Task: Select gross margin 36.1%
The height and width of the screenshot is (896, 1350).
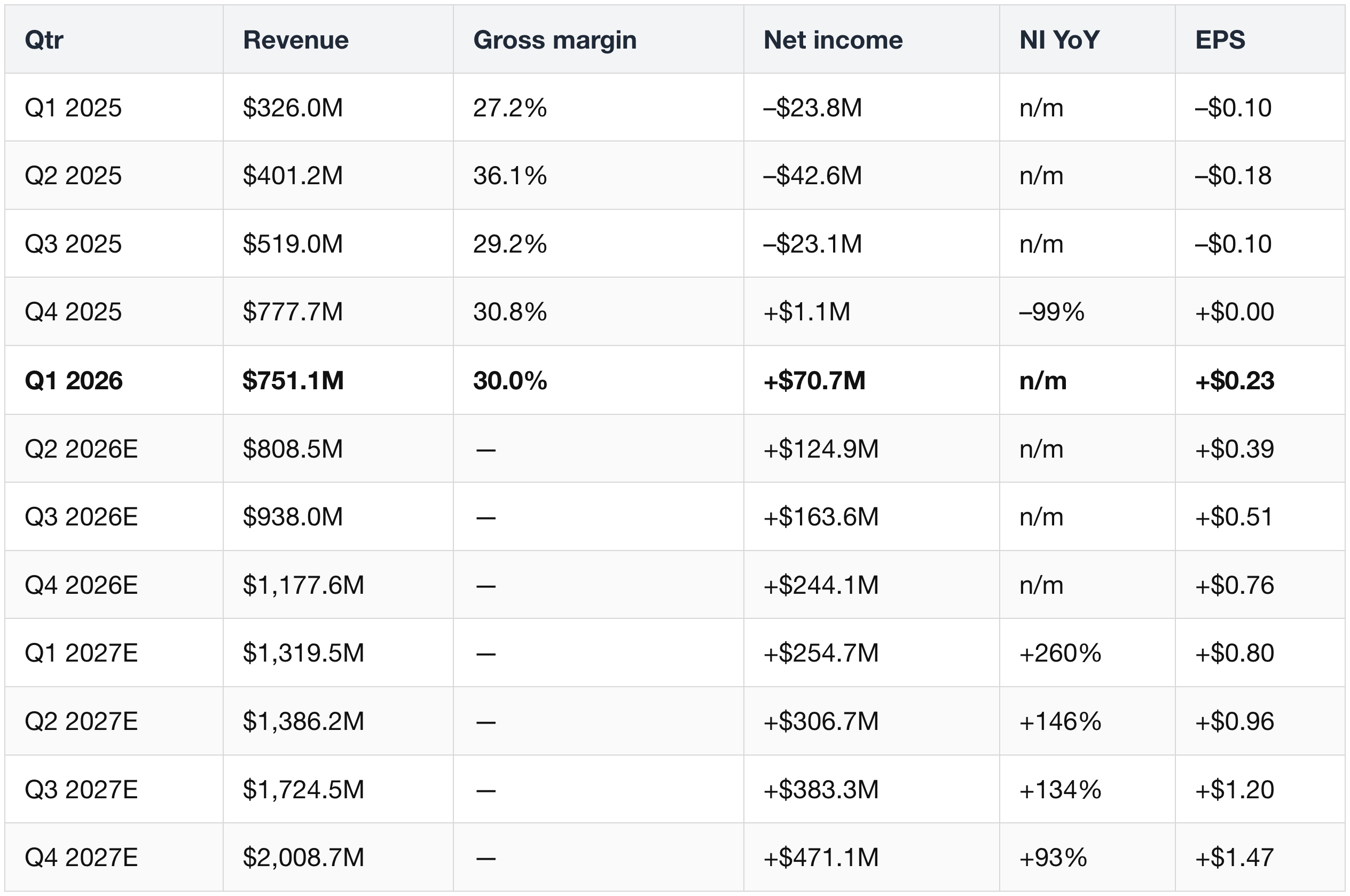Action: click(x=509, y=176)
